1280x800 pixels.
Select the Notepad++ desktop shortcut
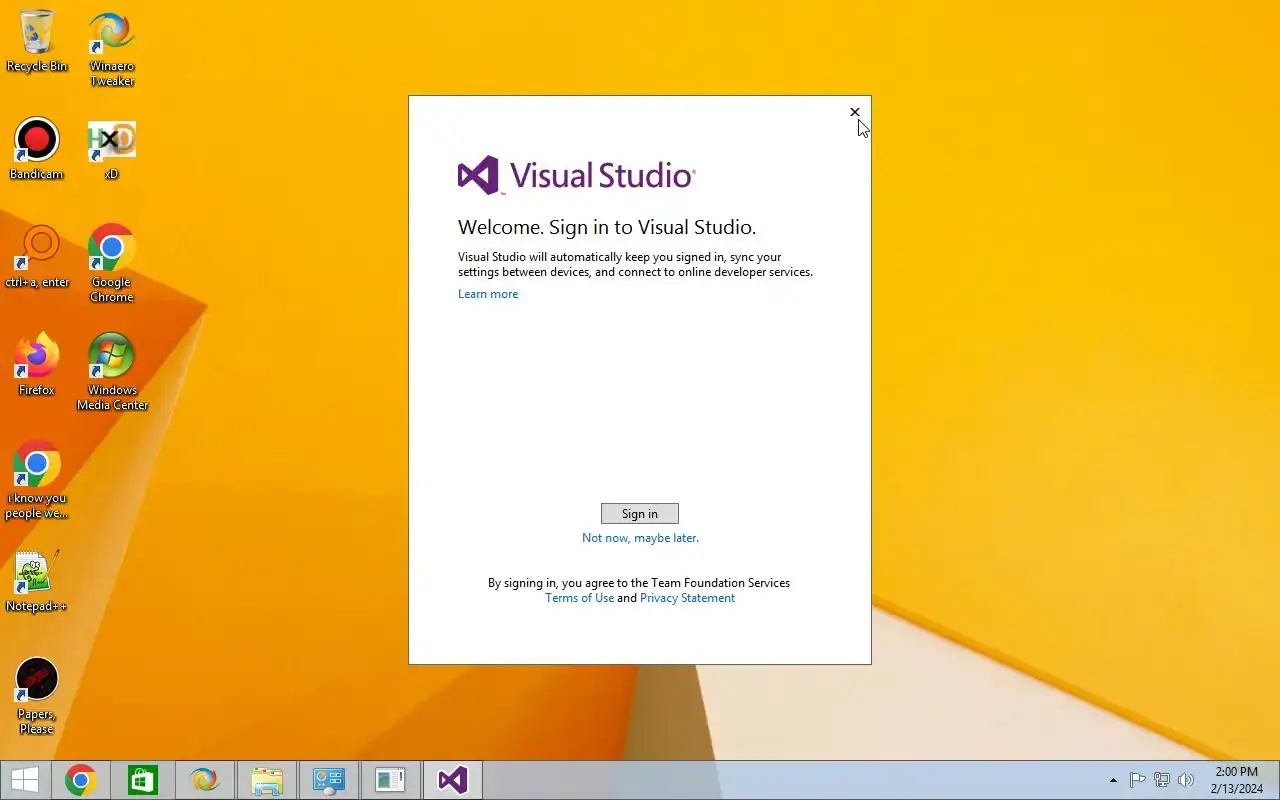pos(37,581)
